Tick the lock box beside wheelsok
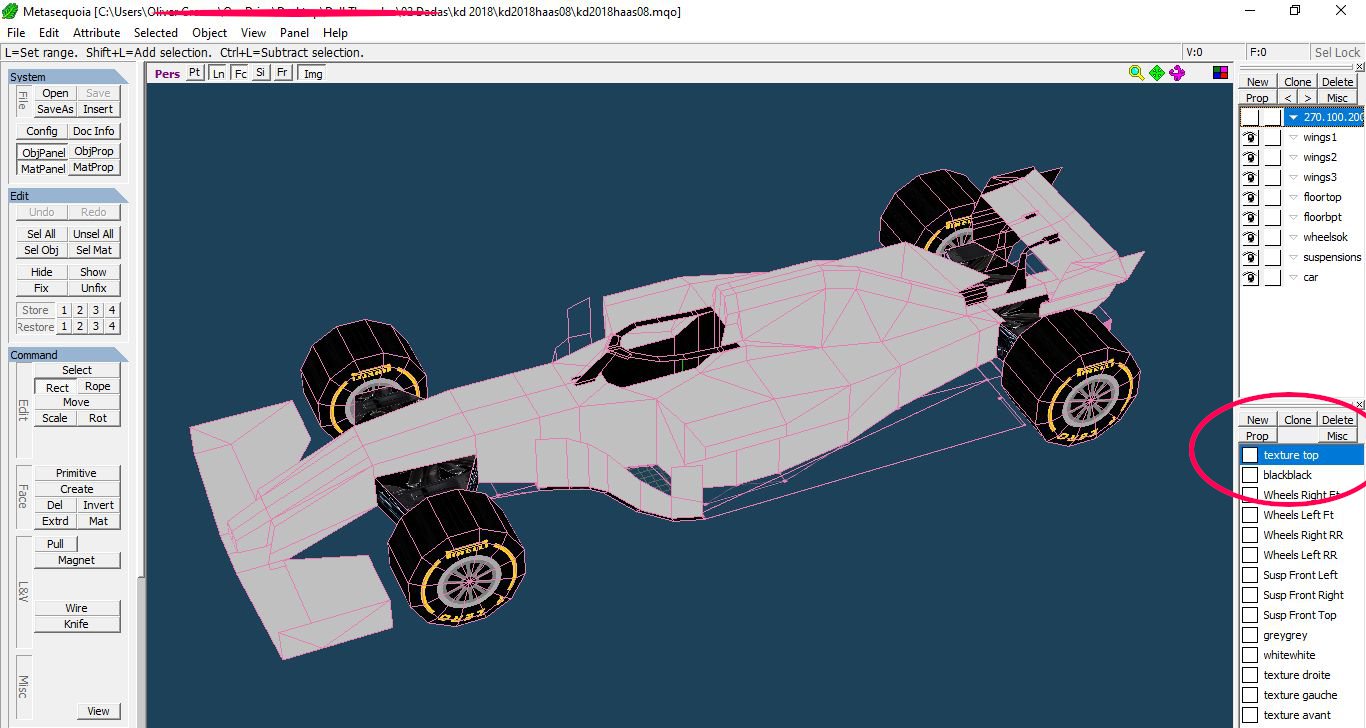This screenshot has height=728, width=1366. coord(1272,238)
